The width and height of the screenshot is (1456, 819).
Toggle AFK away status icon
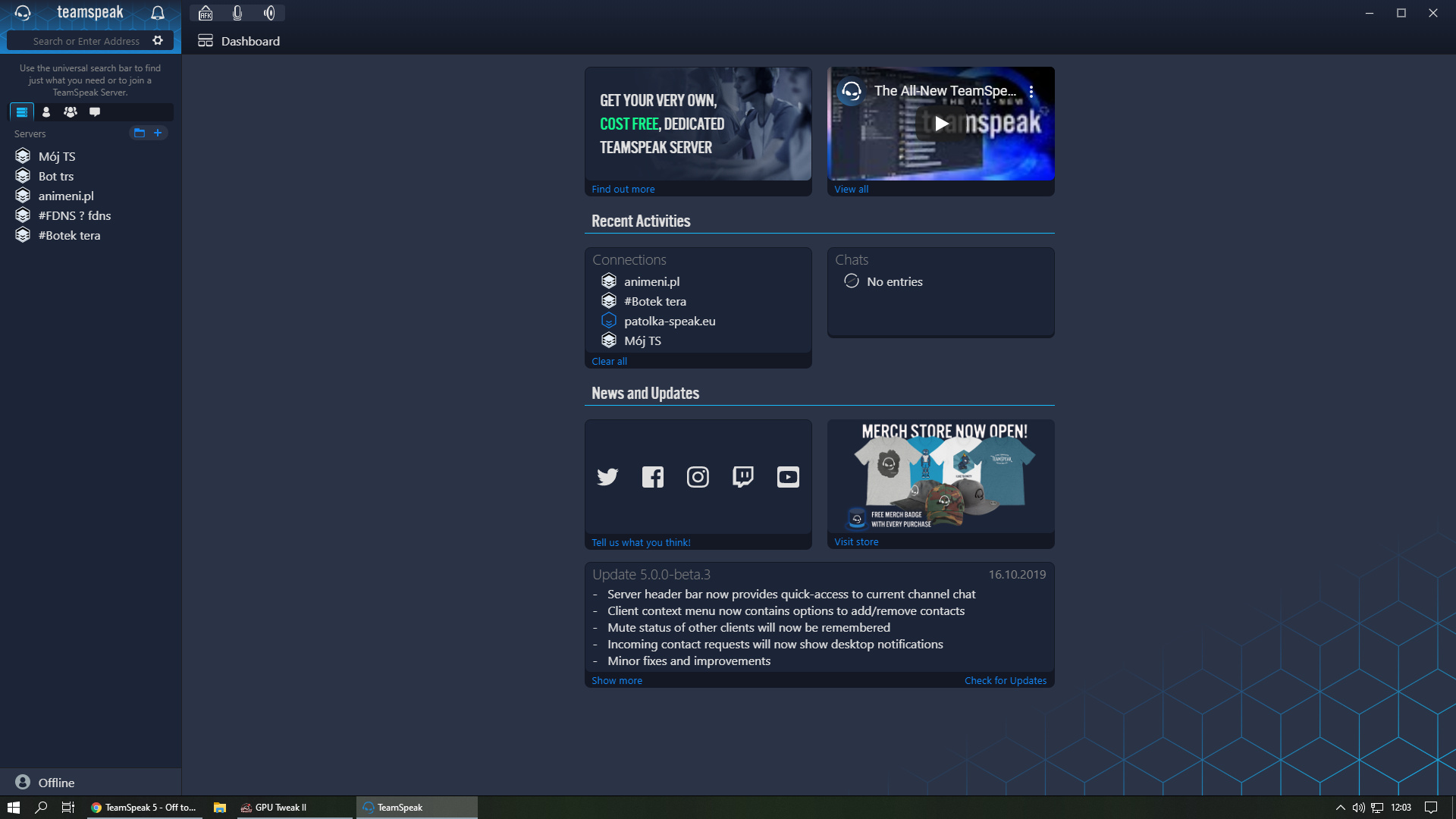(206, 13)
